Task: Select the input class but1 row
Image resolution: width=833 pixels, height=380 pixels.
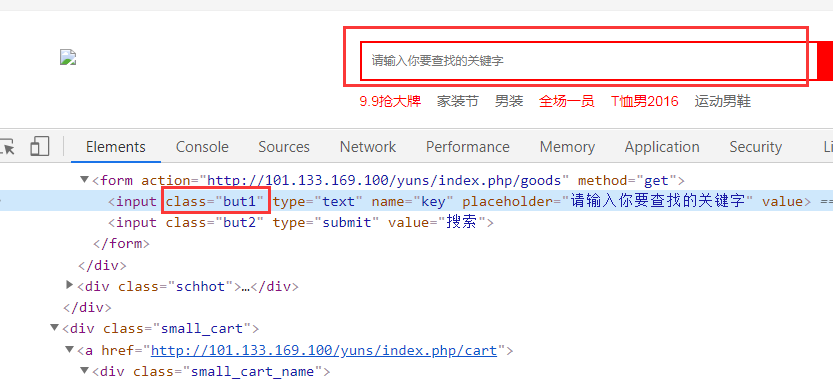Action: coord(416,201)
